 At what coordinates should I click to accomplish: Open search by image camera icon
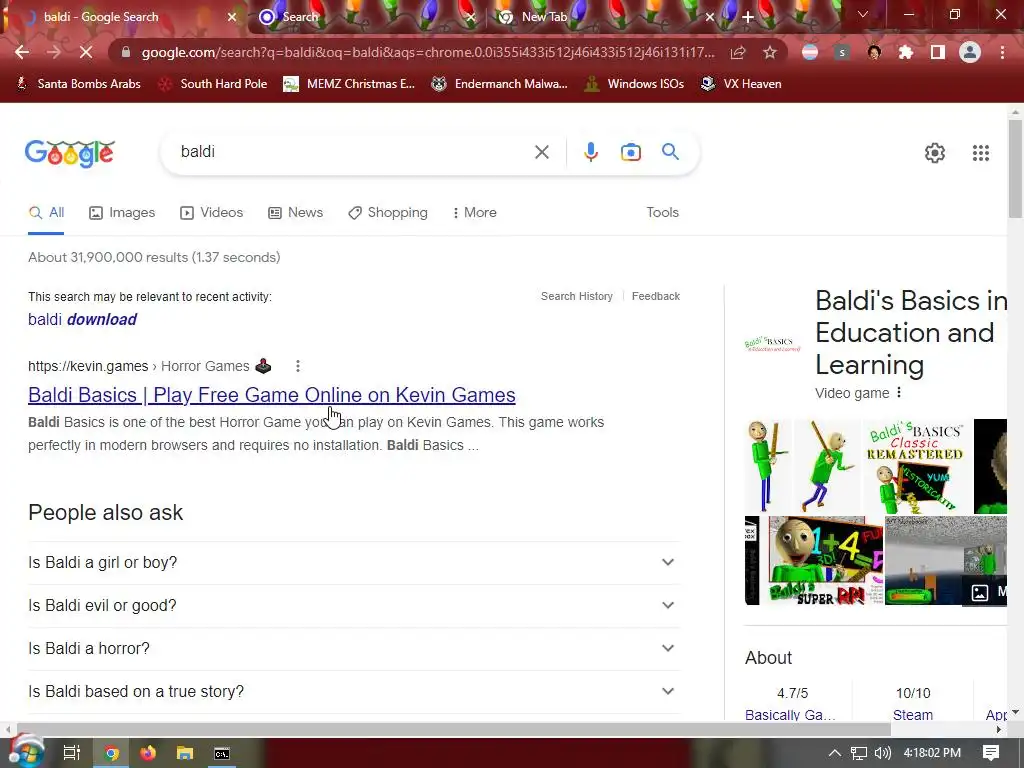click(x=630, y=152)
